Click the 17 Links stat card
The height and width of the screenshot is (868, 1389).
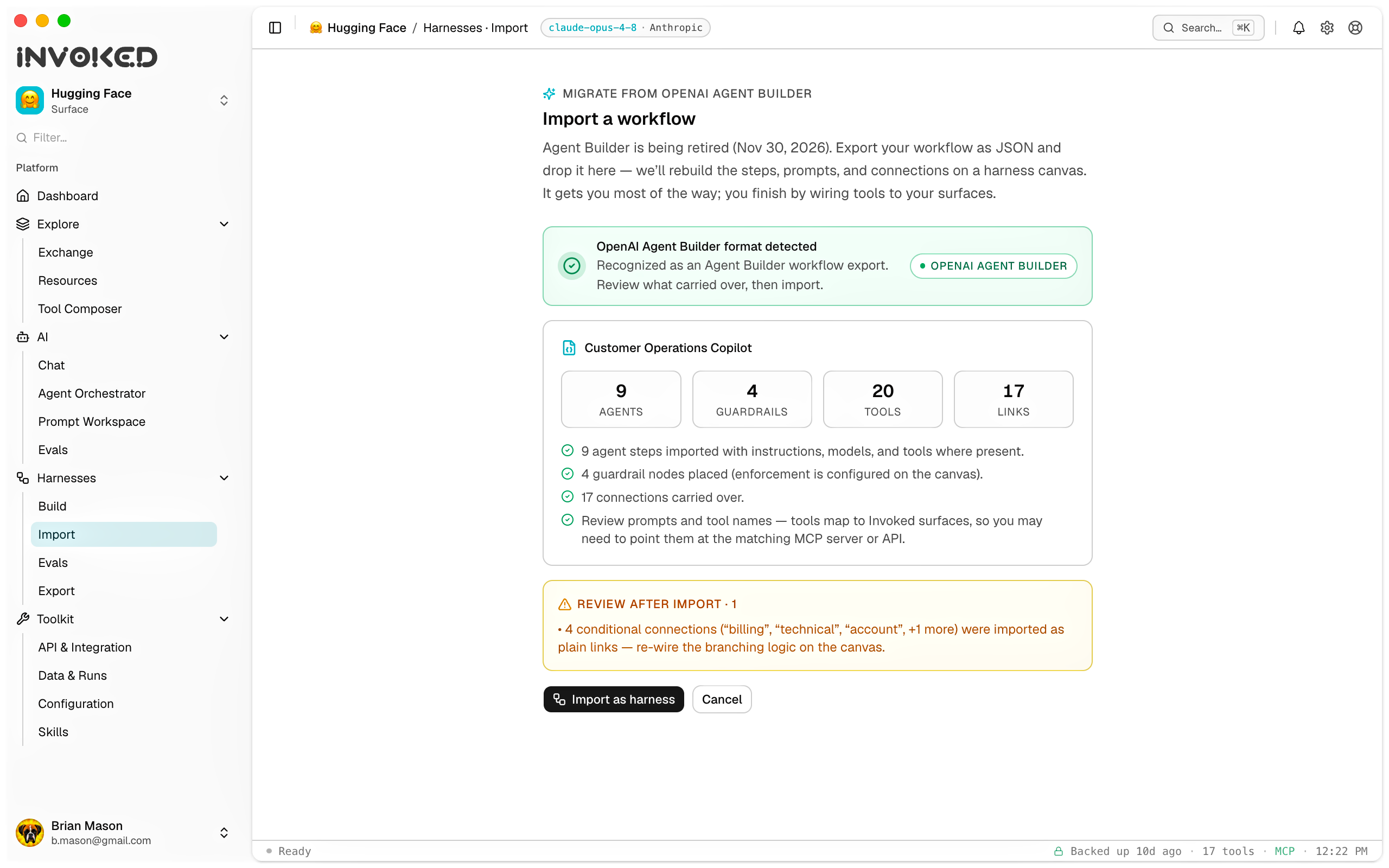point(1013,399)
